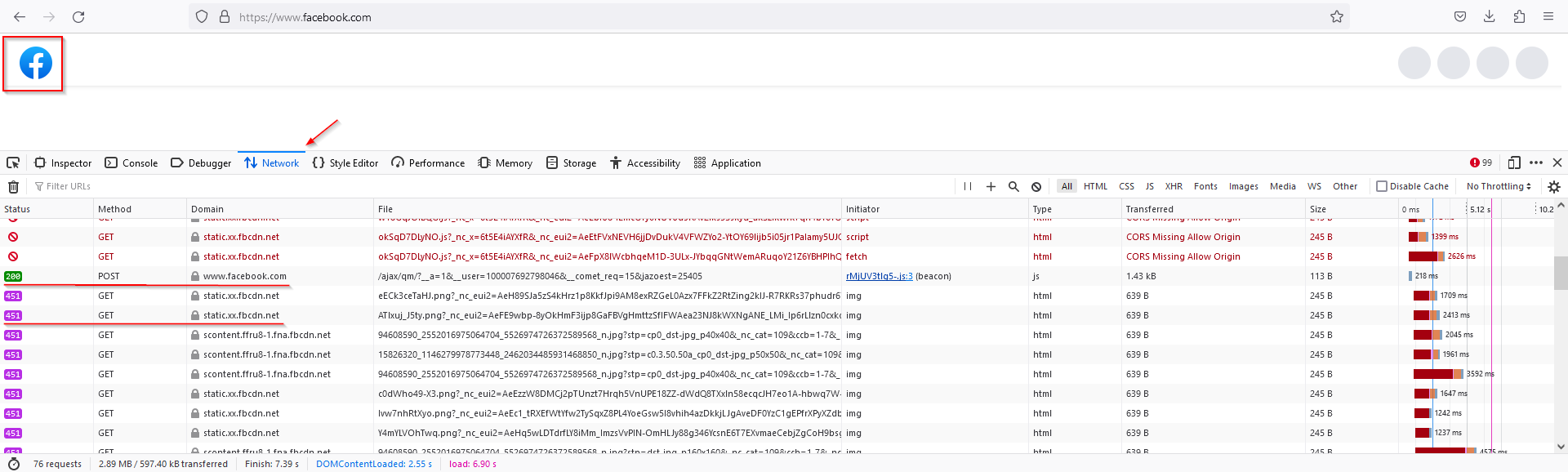1568x472 pixels.
Task: Go back to the previous page
Action: point(20,16)
